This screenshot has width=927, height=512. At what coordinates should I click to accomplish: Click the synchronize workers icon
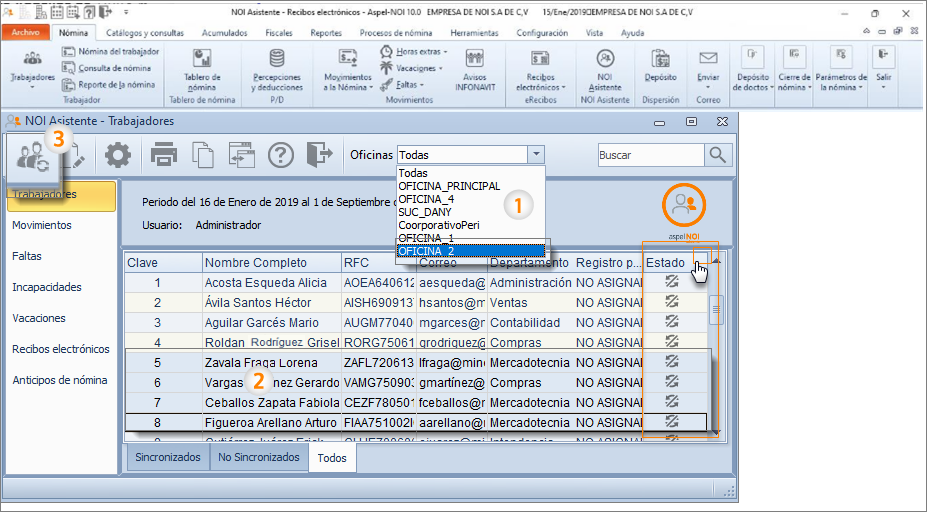33,156
